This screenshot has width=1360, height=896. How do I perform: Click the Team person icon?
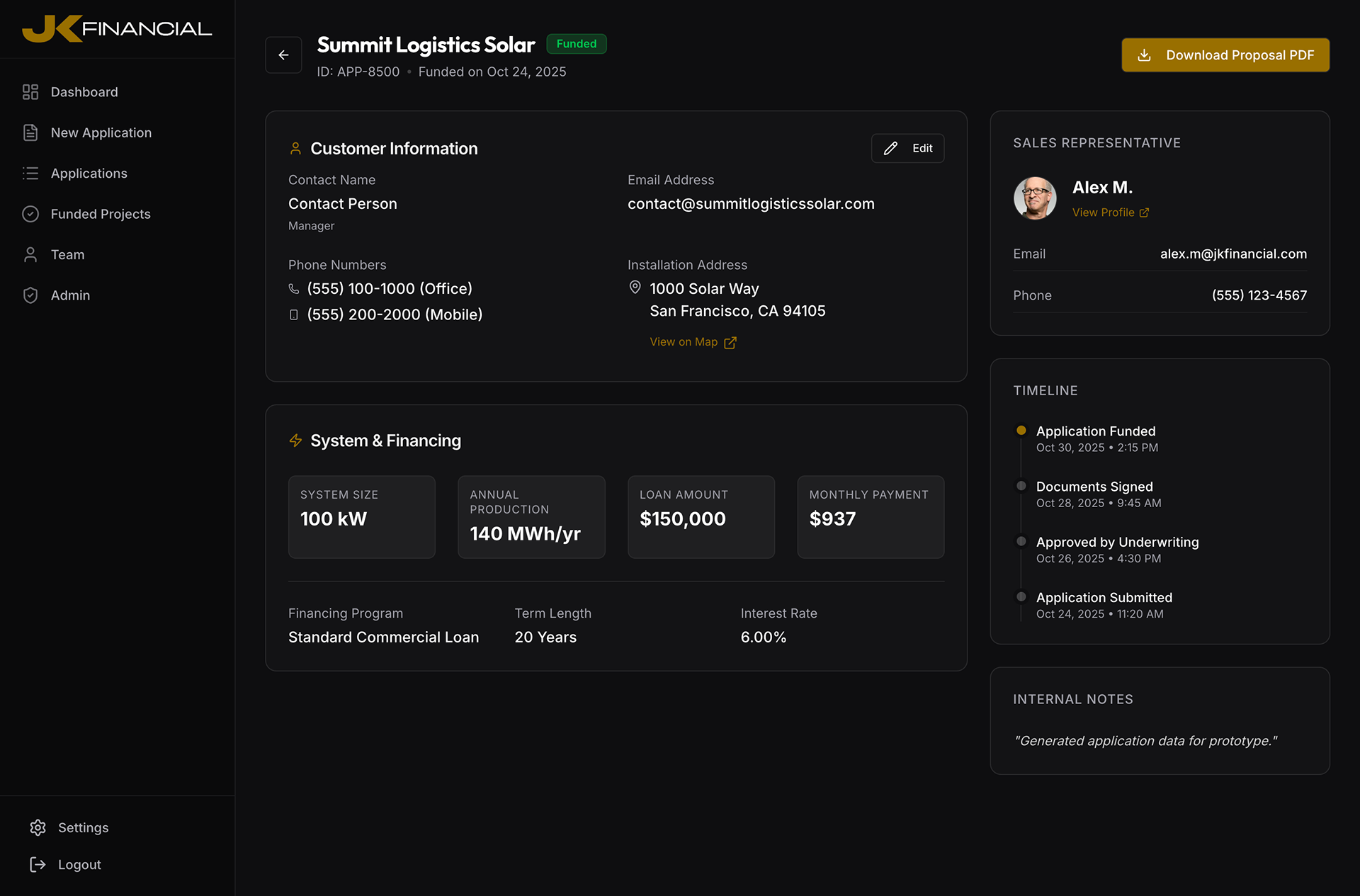pyautogui.click(x=30, y=255)
